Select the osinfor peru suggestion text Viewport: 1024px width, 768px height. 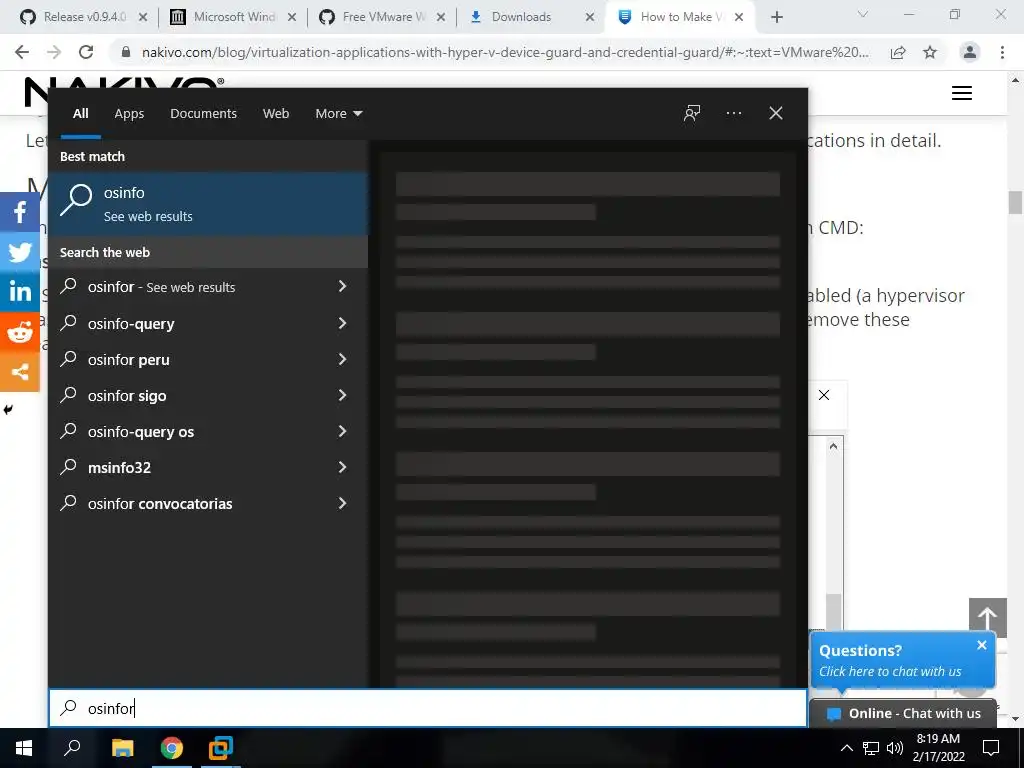(x=129, y=360)
